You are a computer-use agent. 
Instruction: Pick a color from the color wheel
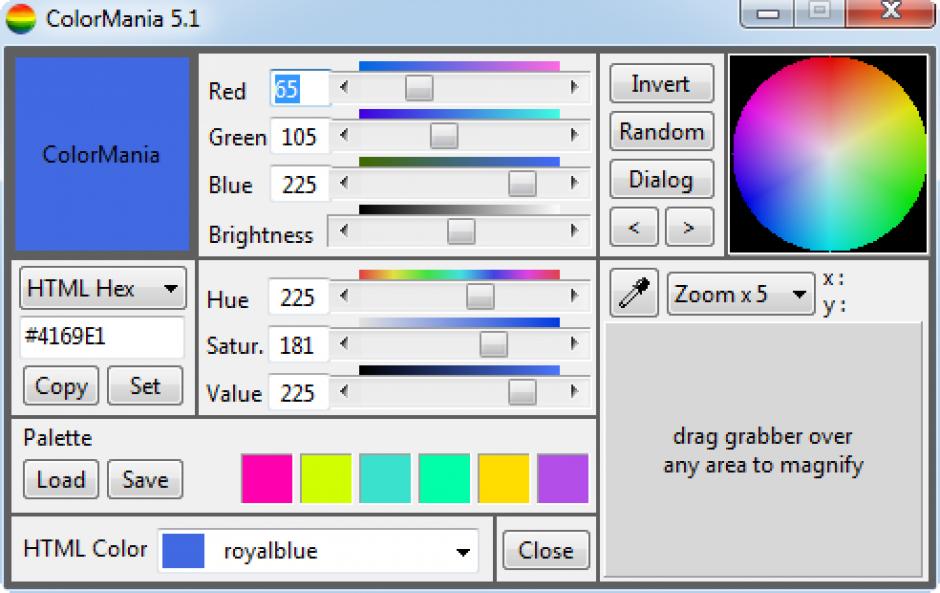tap(829, 154)
